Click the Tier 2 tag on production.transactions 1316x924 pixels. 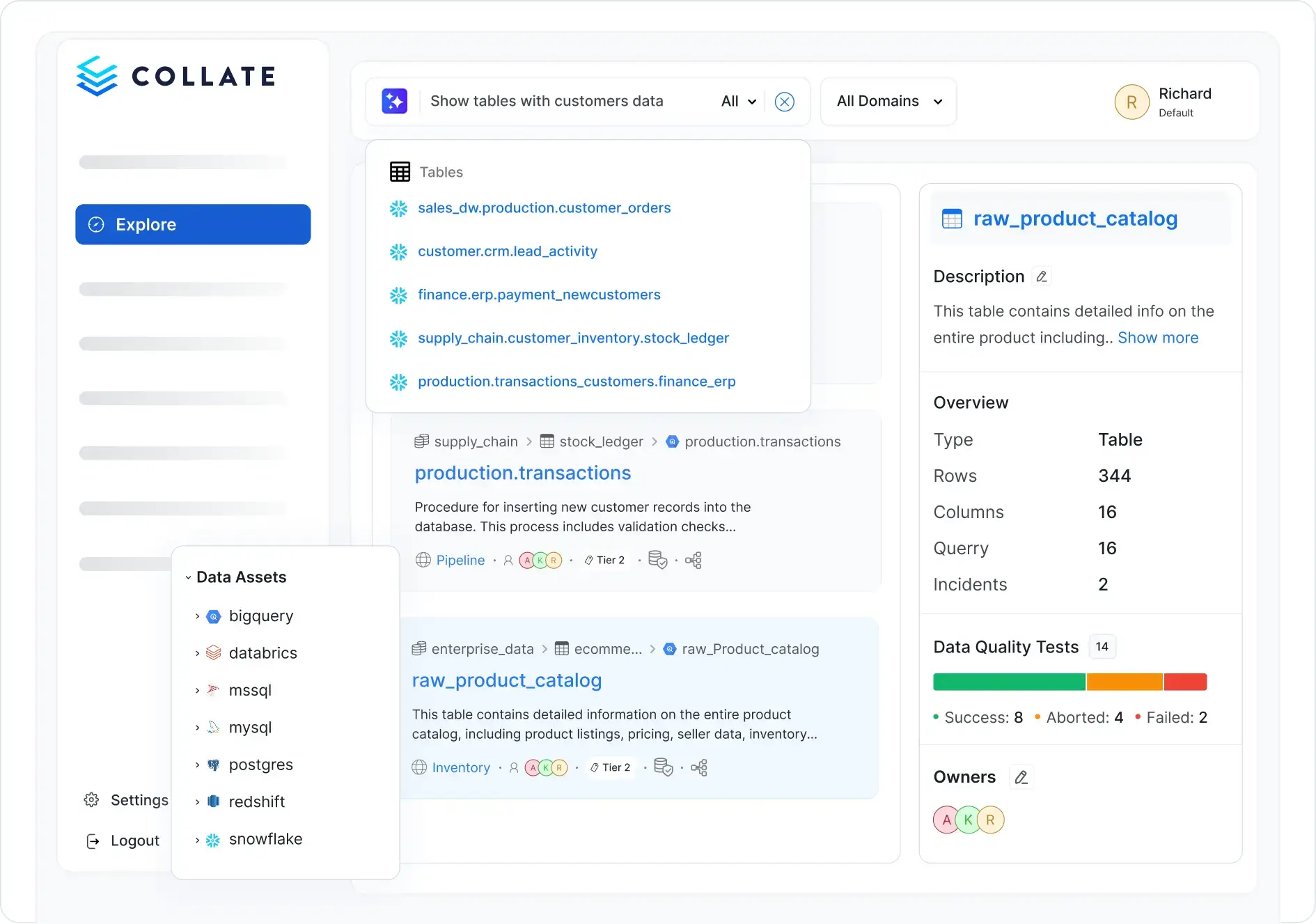pos(605,560)
